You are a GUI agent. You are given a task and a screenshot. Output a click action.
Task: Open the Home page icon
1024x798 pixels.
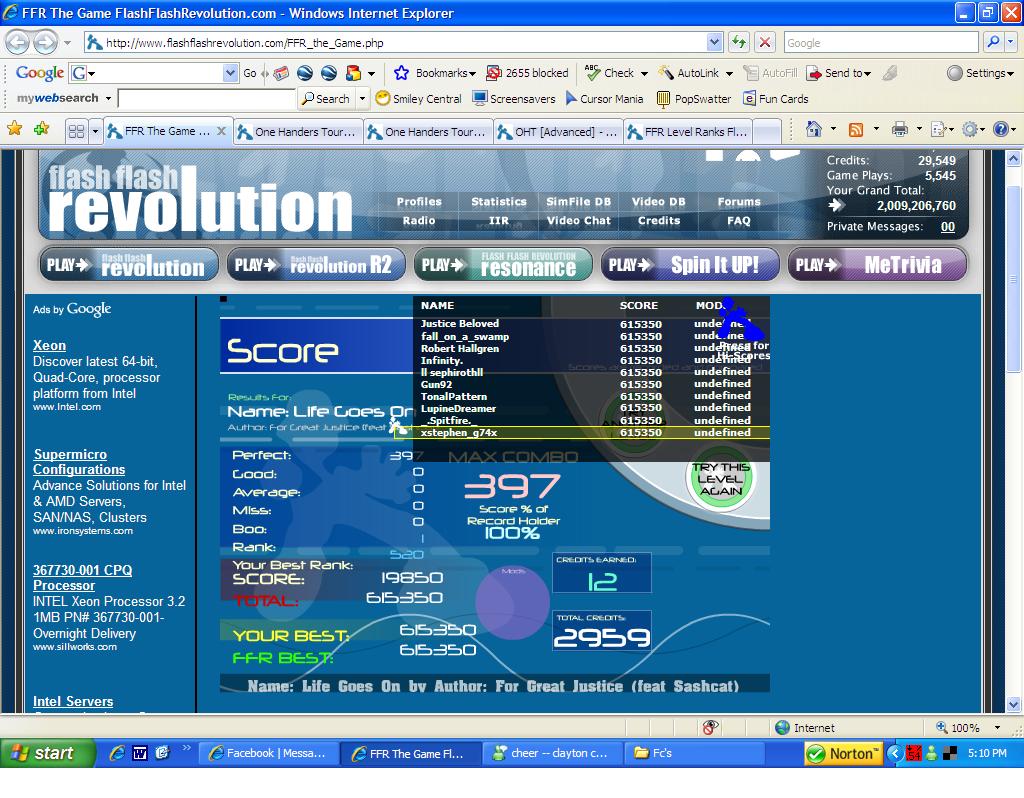tap(814, 129)
